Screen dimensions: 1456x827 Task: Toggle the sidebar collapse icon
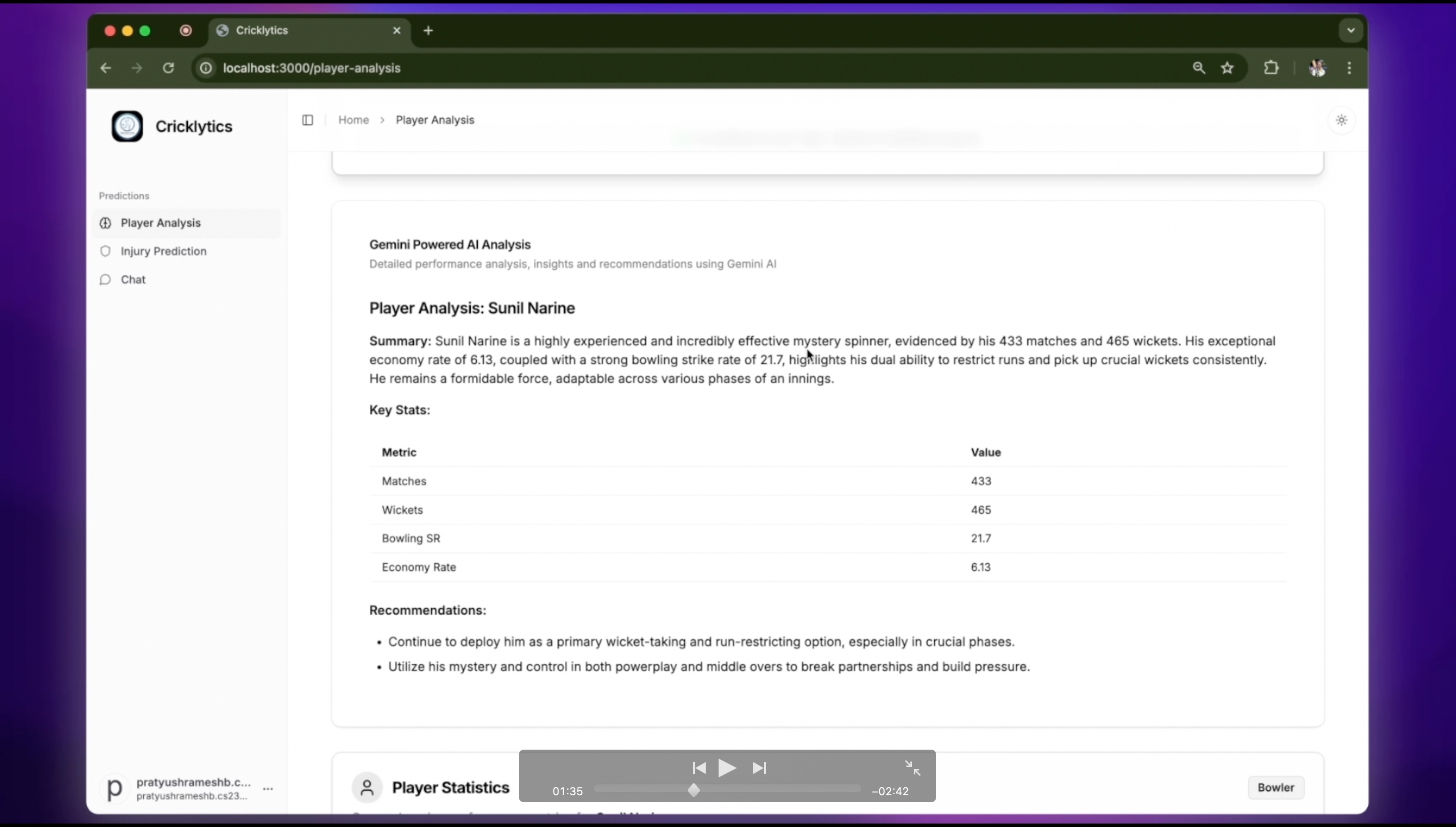tap(308, 120)
